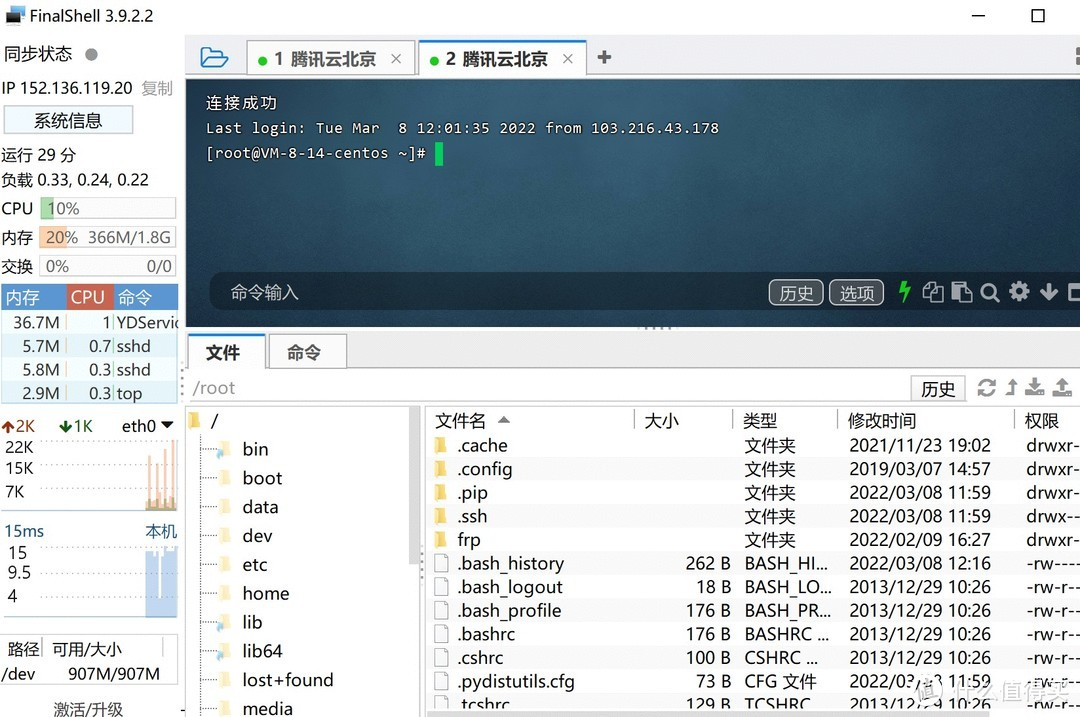Click the 命令输入 command input field
The width and height of the screenshot is (1080, 717).
pos(480,292)
